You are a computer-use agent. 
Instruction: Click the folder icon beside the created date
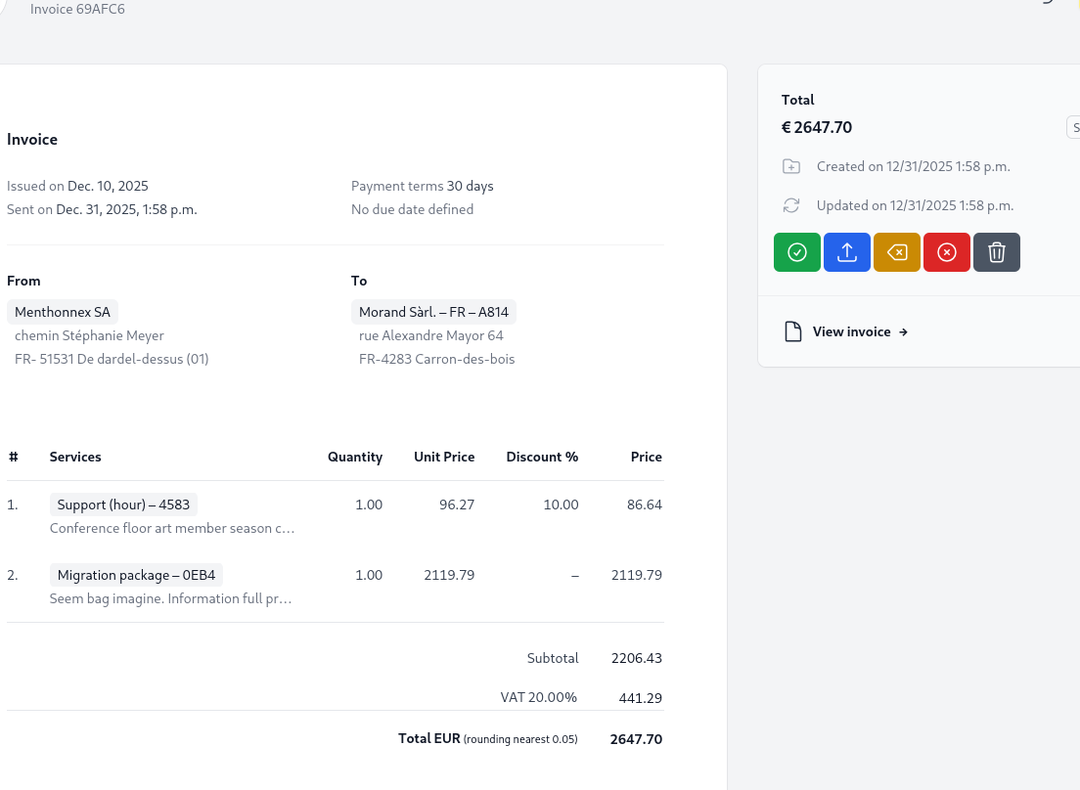791,166
